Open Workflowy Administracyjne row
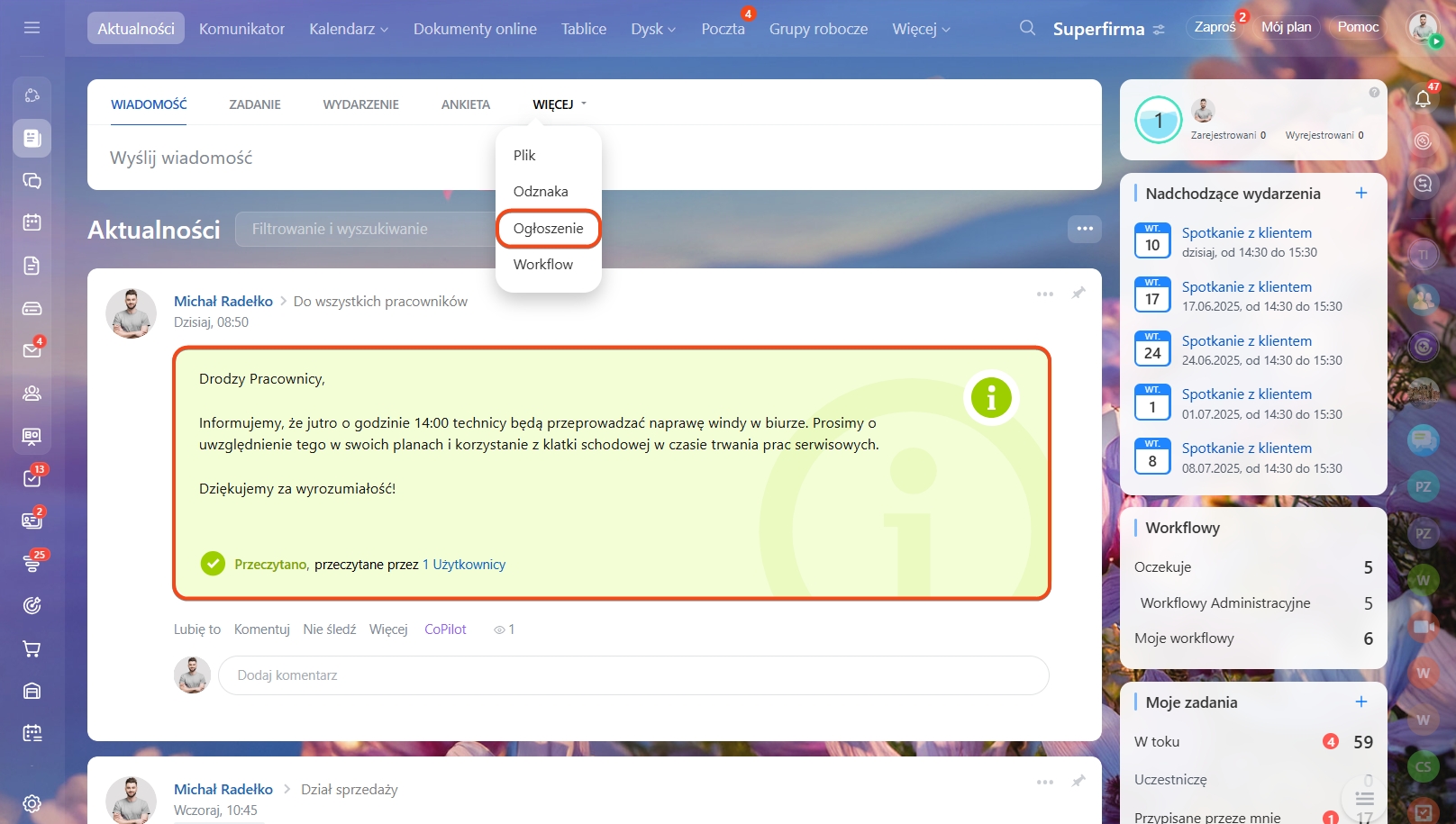The height and width of the screenshot is (824, 1456). (x=1253, y=603)
